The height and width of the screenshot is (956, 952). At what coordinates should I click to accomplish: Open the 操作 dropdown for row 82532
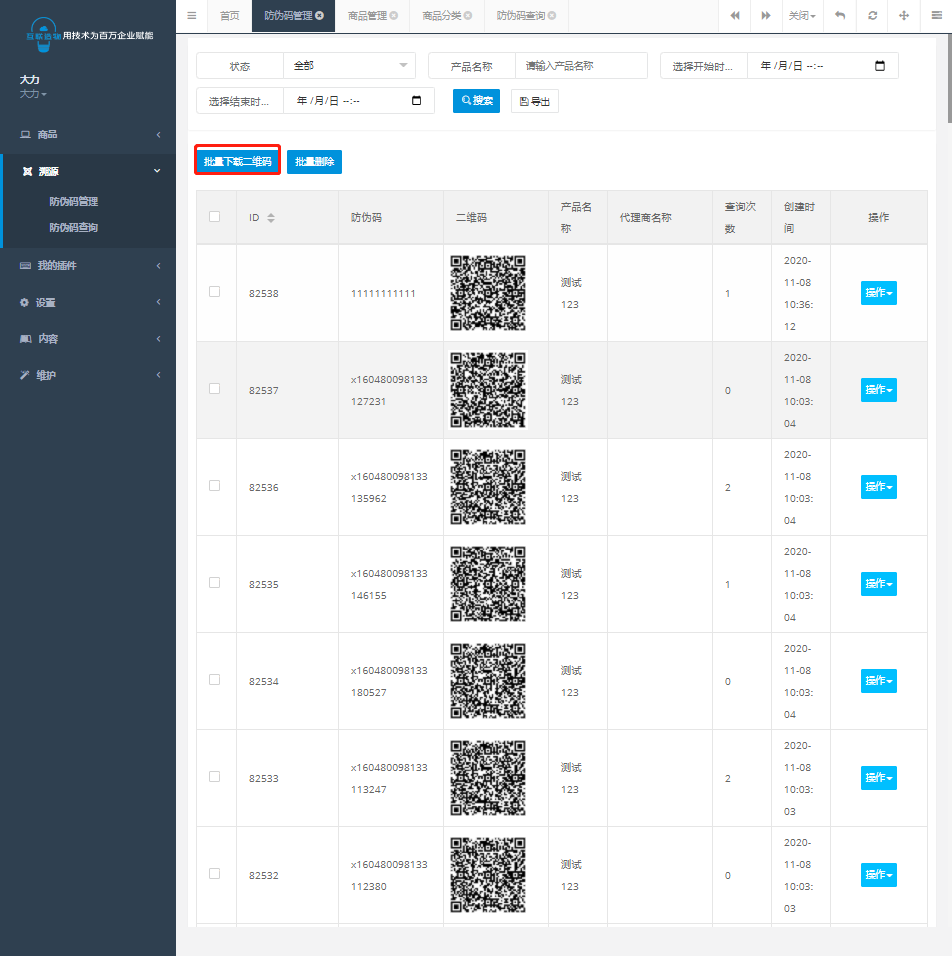tap(878, 874)
